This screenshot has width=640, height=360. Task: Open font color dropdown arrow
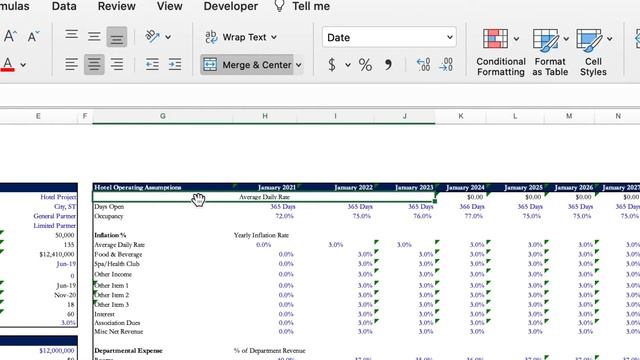pyautogui.click(x=23, y=65)
